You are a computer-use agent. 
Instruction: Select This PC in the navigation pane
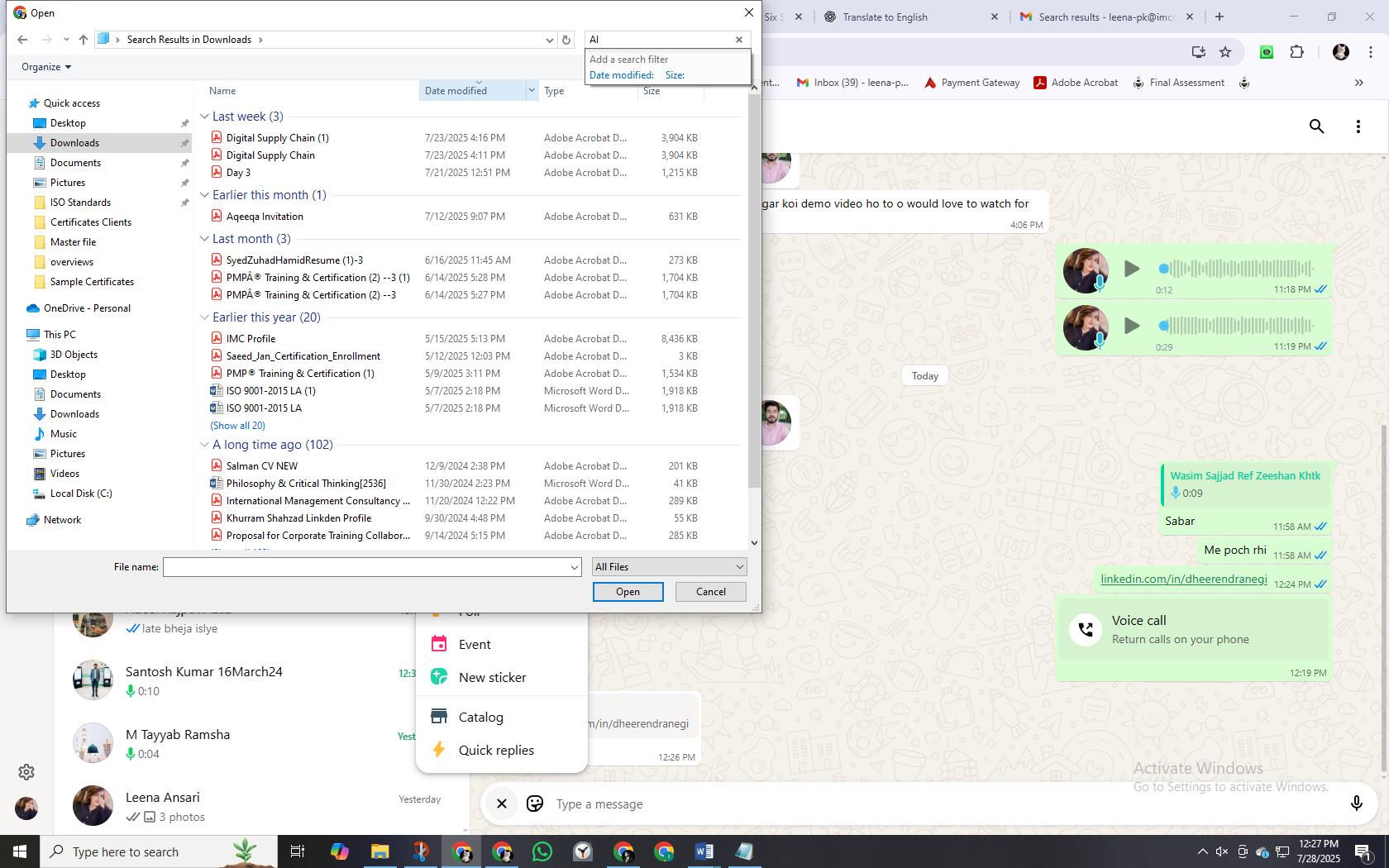(60, 335)
